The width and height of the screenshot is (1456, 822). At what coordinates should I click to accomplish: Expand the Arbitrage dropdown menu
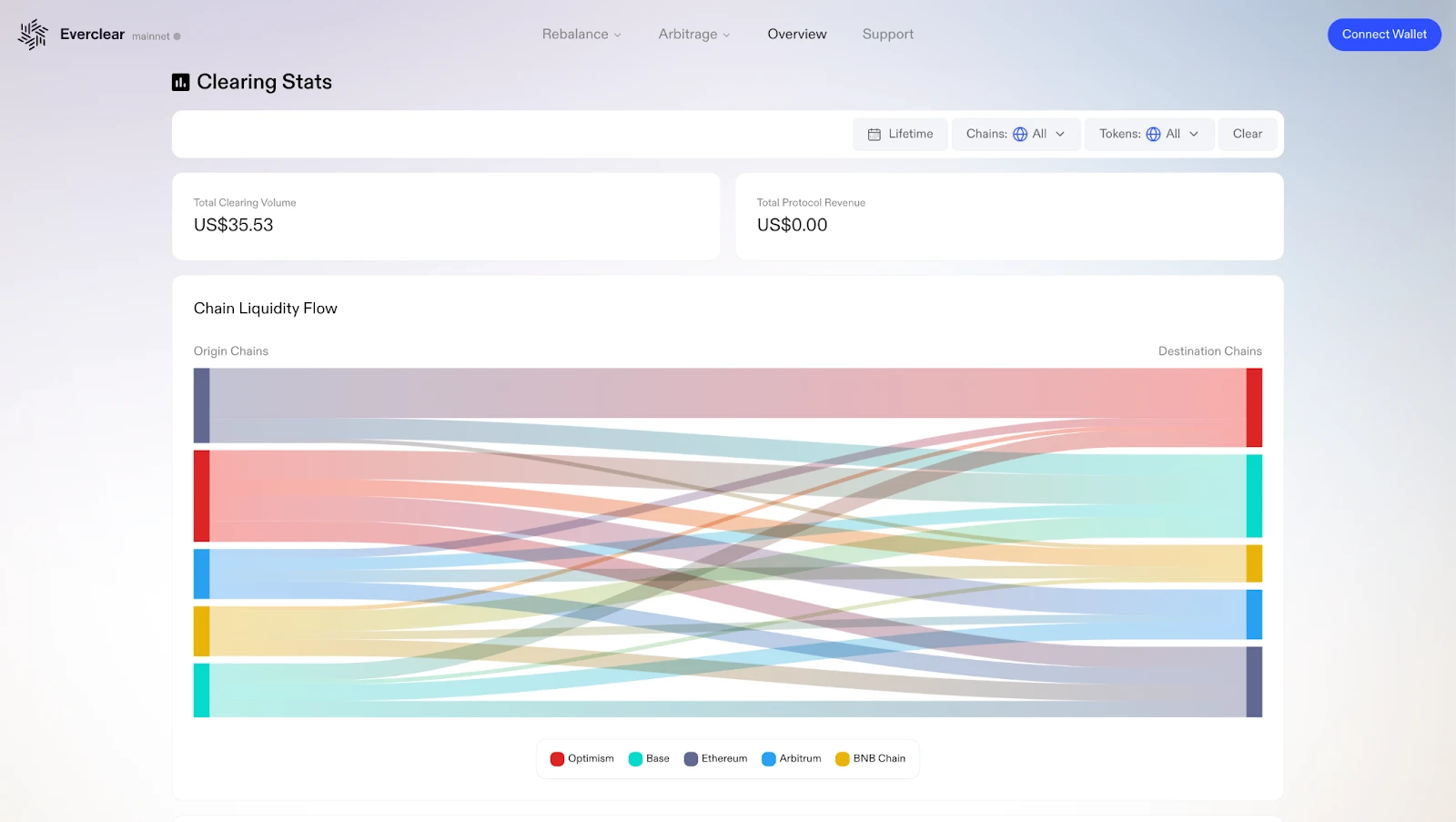(x=693, y=35)
